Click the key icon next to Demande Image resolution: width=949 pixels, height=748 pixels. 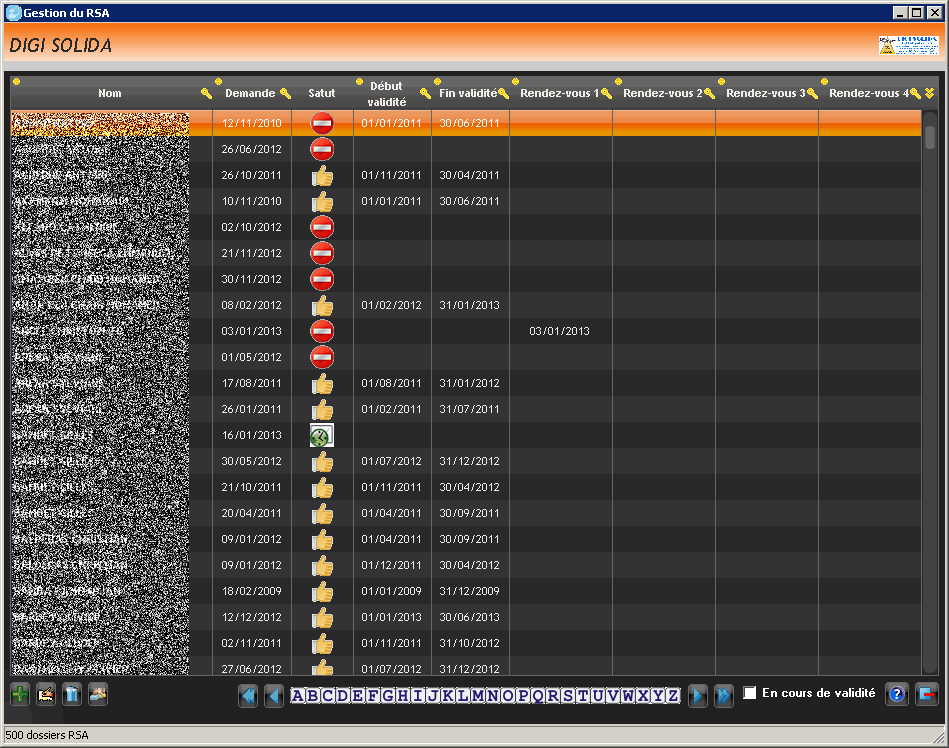coord(285,93)
